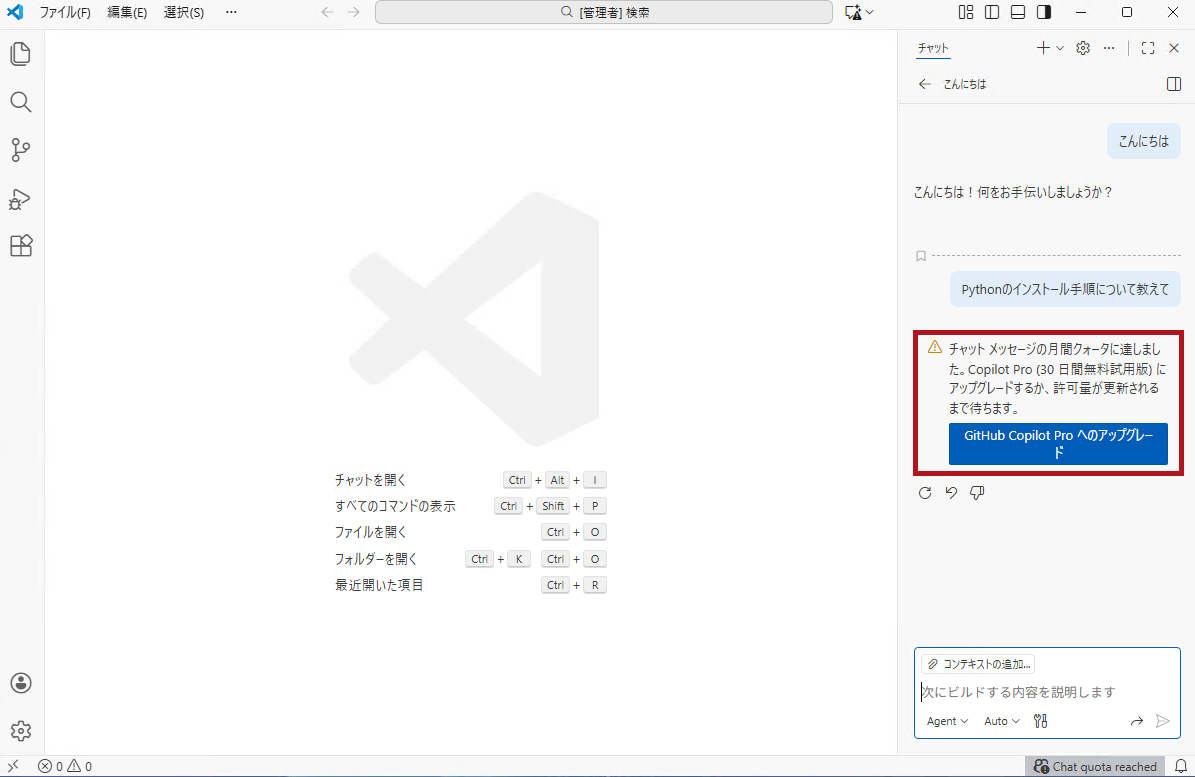
Task: Toggle the primary side bar layout button
Action: [992, 12]
